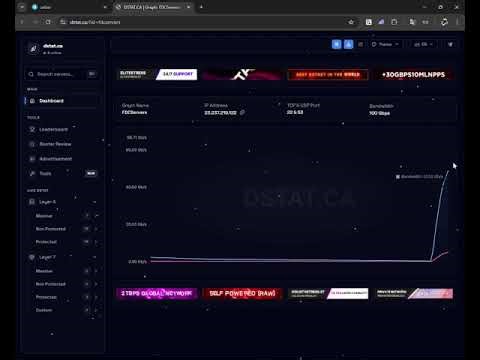
Task: Expand Monitor under Layer 4
Action: (96, 216)
